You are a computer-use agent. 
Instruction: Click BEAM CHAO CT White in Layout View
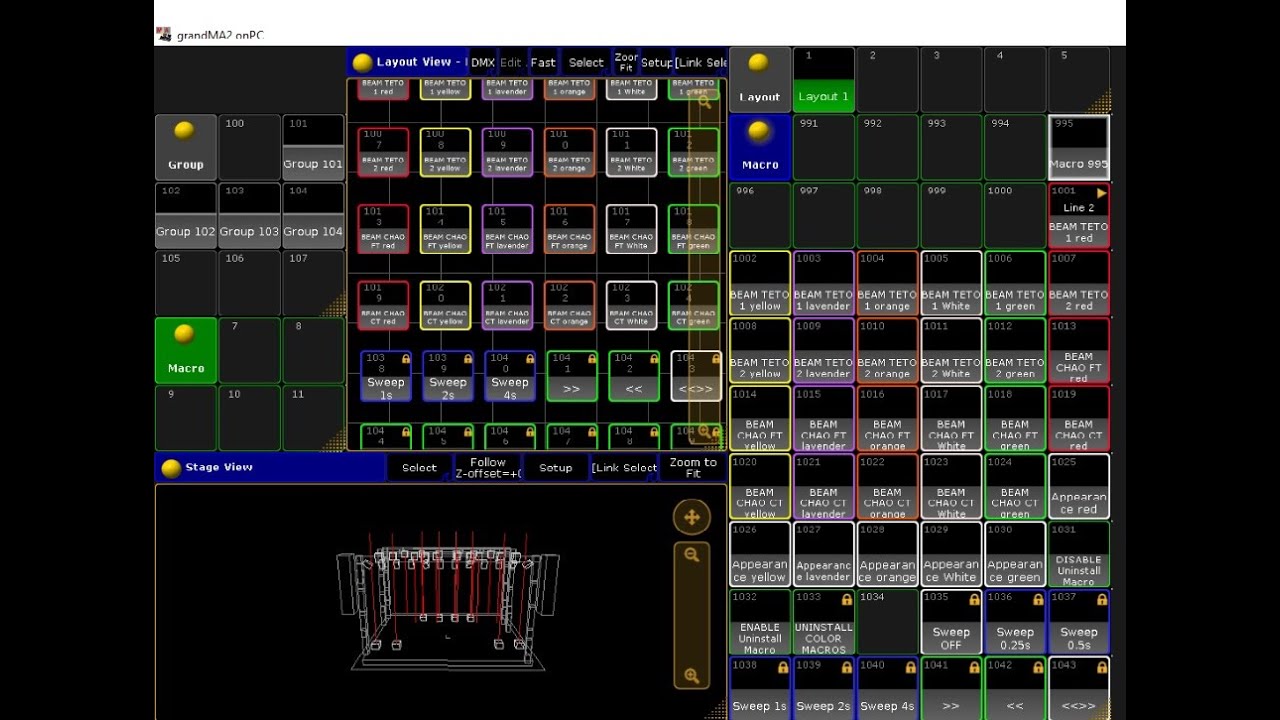coord(632,306)
